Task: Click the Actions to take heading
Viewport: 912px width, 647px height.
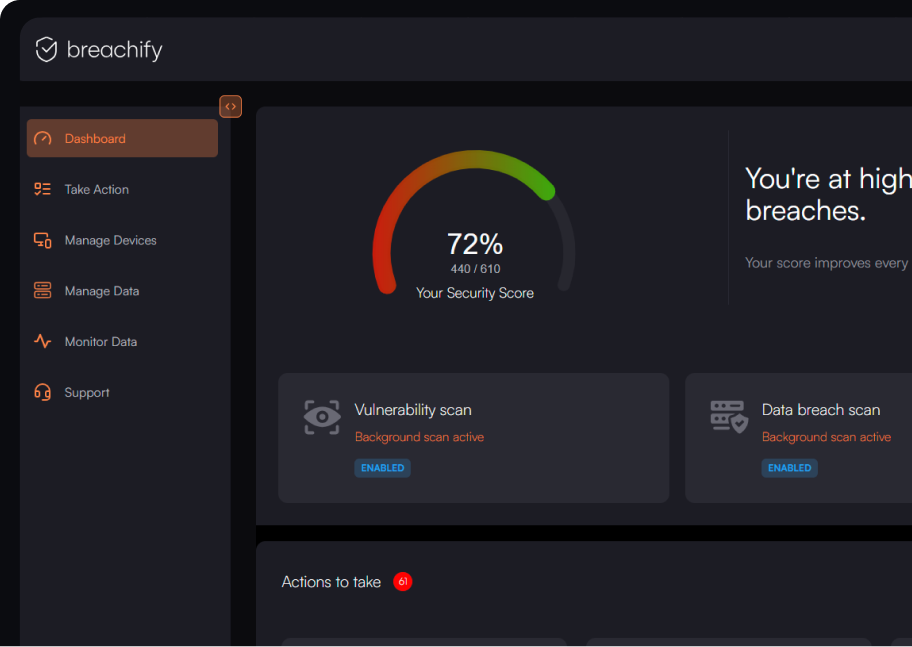Action: (x=331, y=582)
